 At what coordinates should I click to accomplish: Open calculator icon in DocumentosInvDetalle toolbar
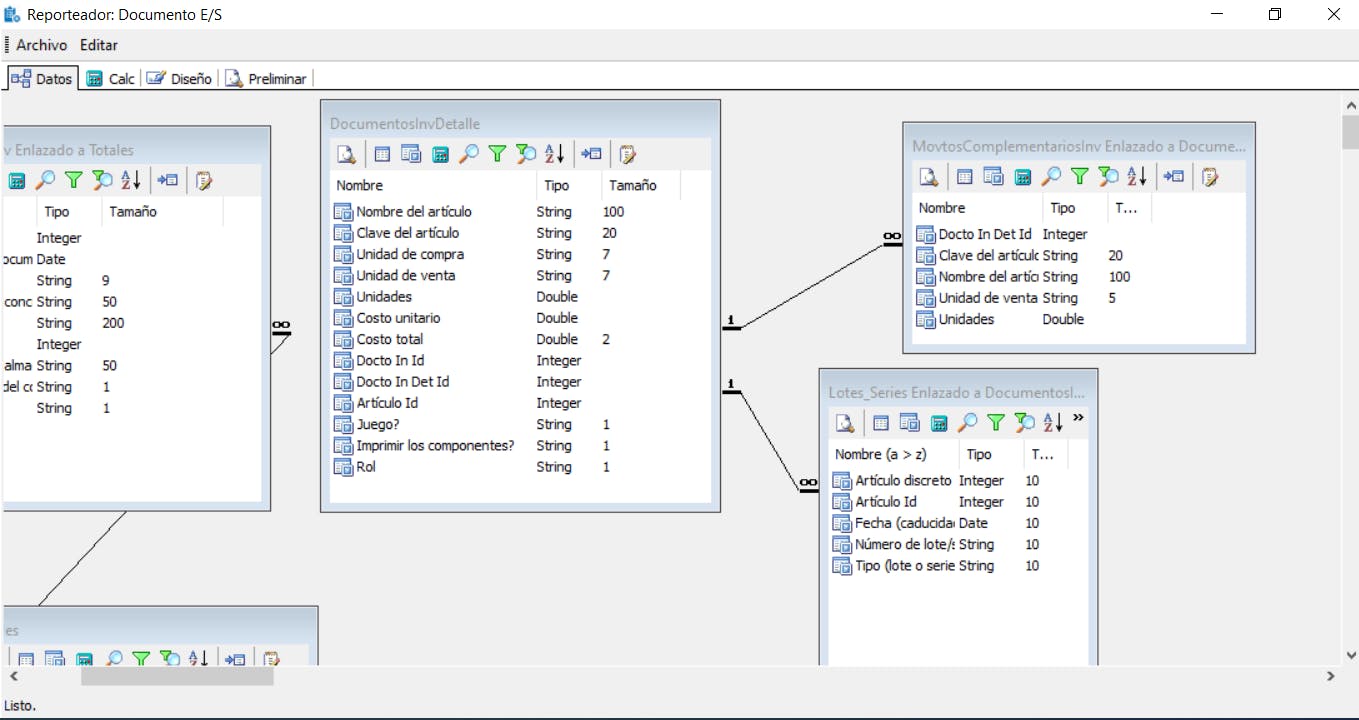(440, 154)
